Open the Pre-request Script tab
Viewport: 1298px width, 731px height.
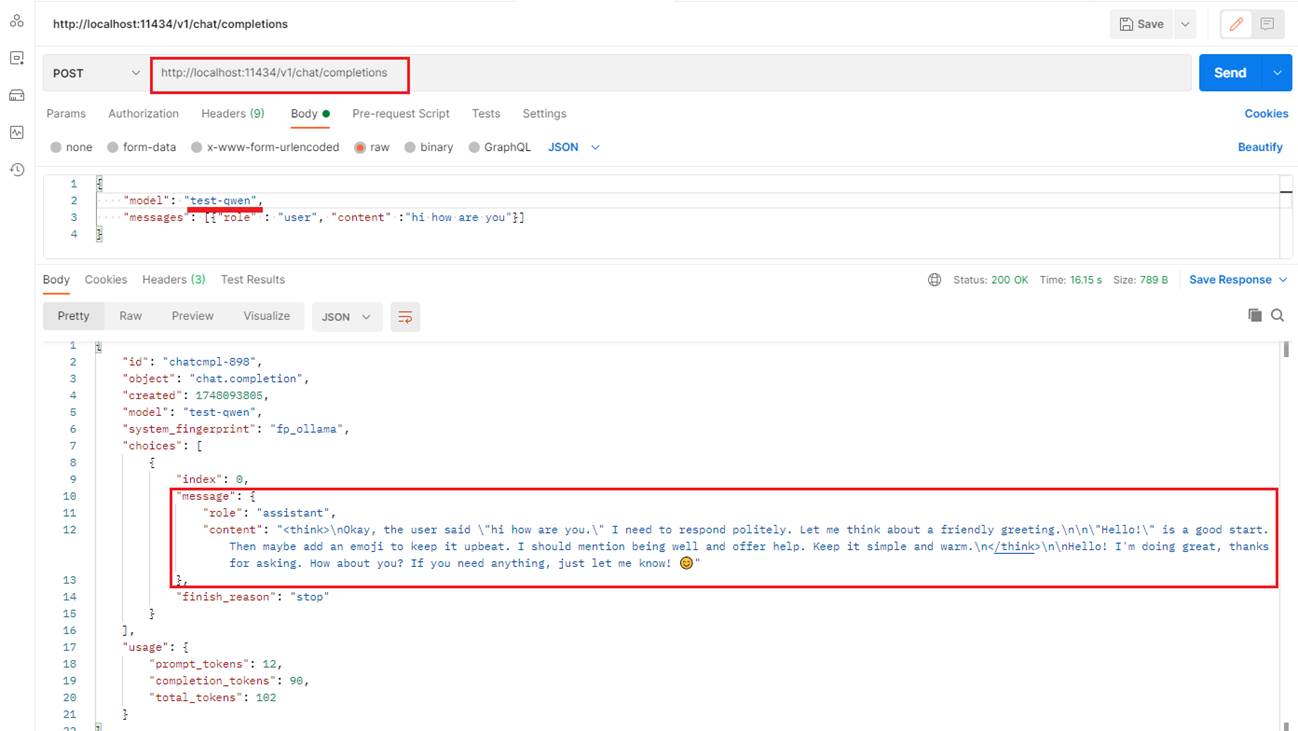(x=401, y=114)
